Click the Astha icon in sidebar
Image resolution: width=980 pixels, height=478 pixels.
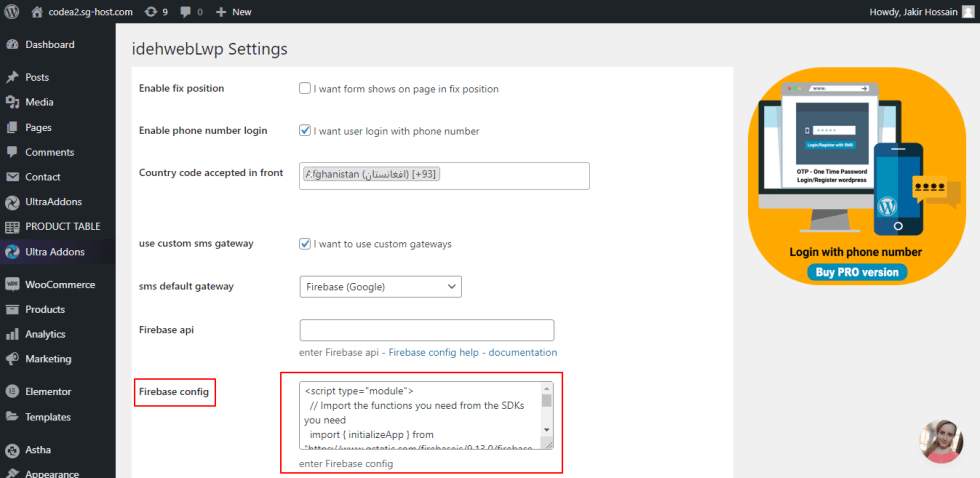12,450
